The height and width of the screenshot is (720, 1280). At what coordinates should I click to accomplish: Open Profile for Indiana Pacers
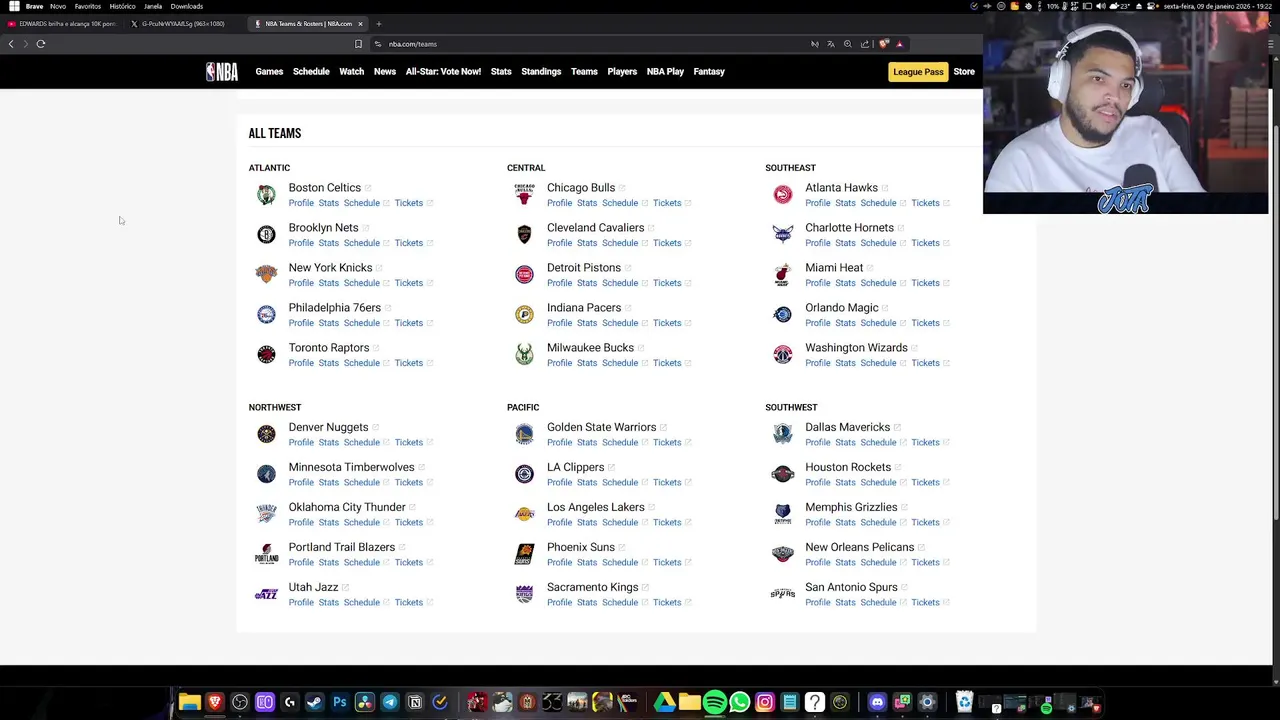pos(559,323)
